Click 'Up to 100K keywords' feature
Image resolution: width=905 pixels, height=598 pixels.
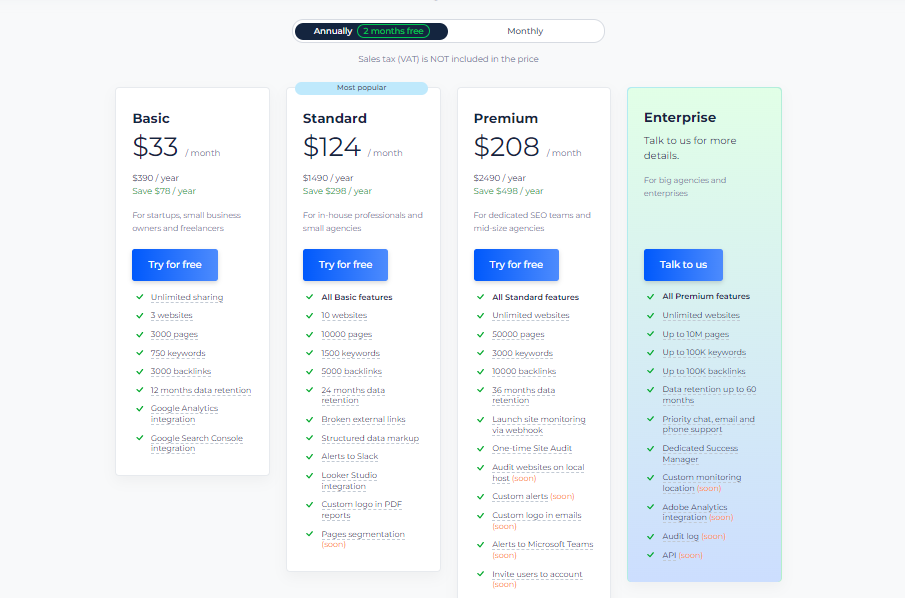tap(704, 353)
